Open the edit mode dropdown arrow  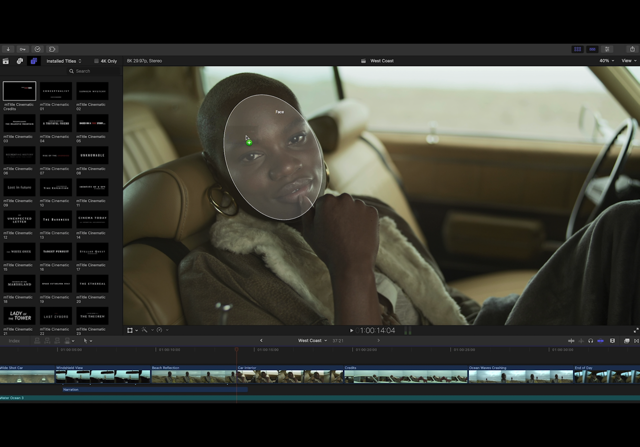pyautogui.click(x=73, y=341)
